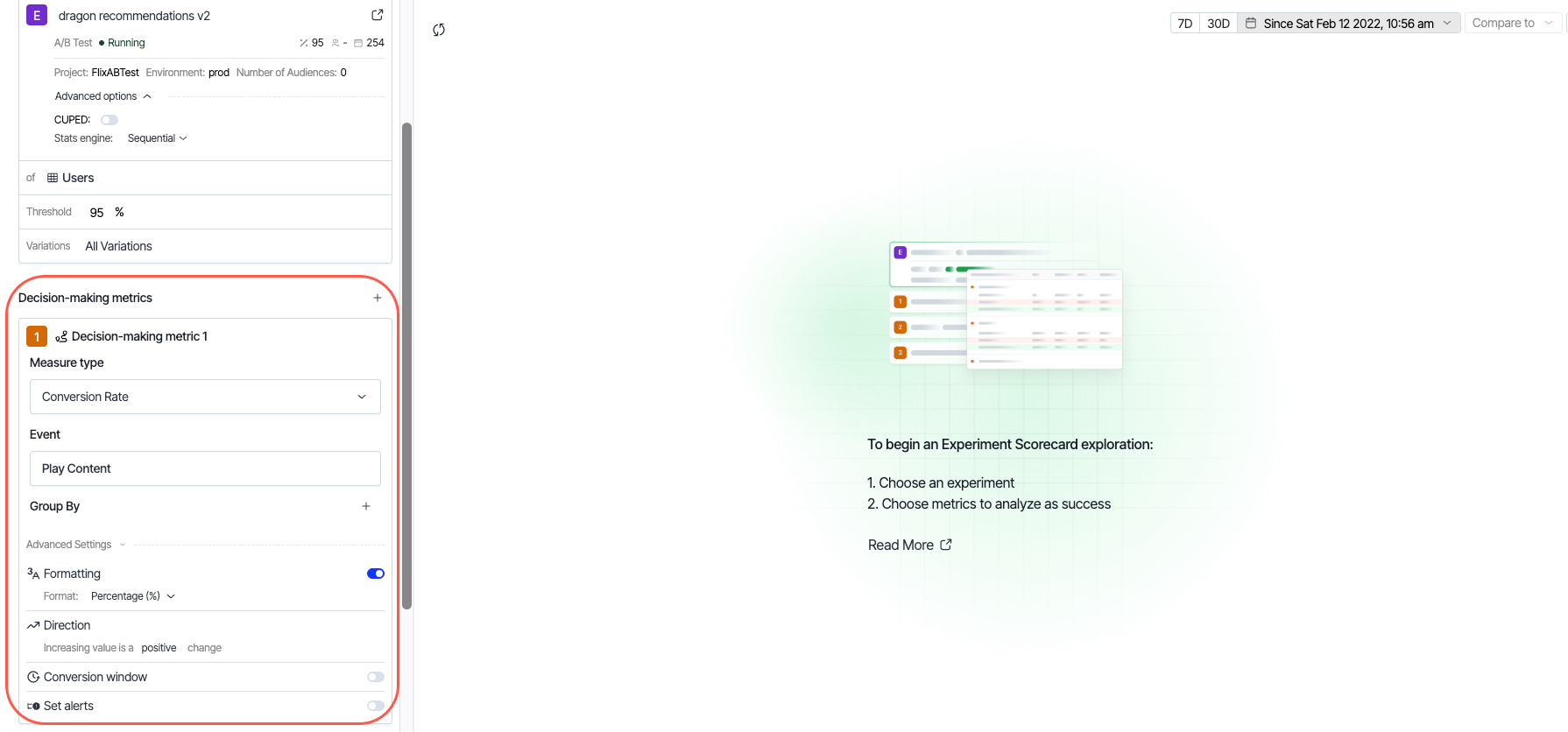Add a new decision-making metric
Viewport: 1568px width, 732px height.
378,298
